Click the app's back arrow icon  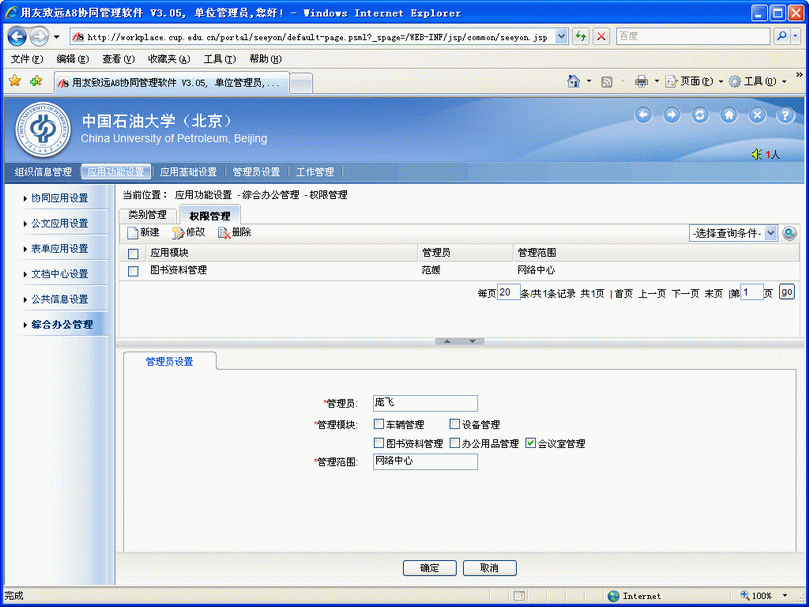coord(643,115)
